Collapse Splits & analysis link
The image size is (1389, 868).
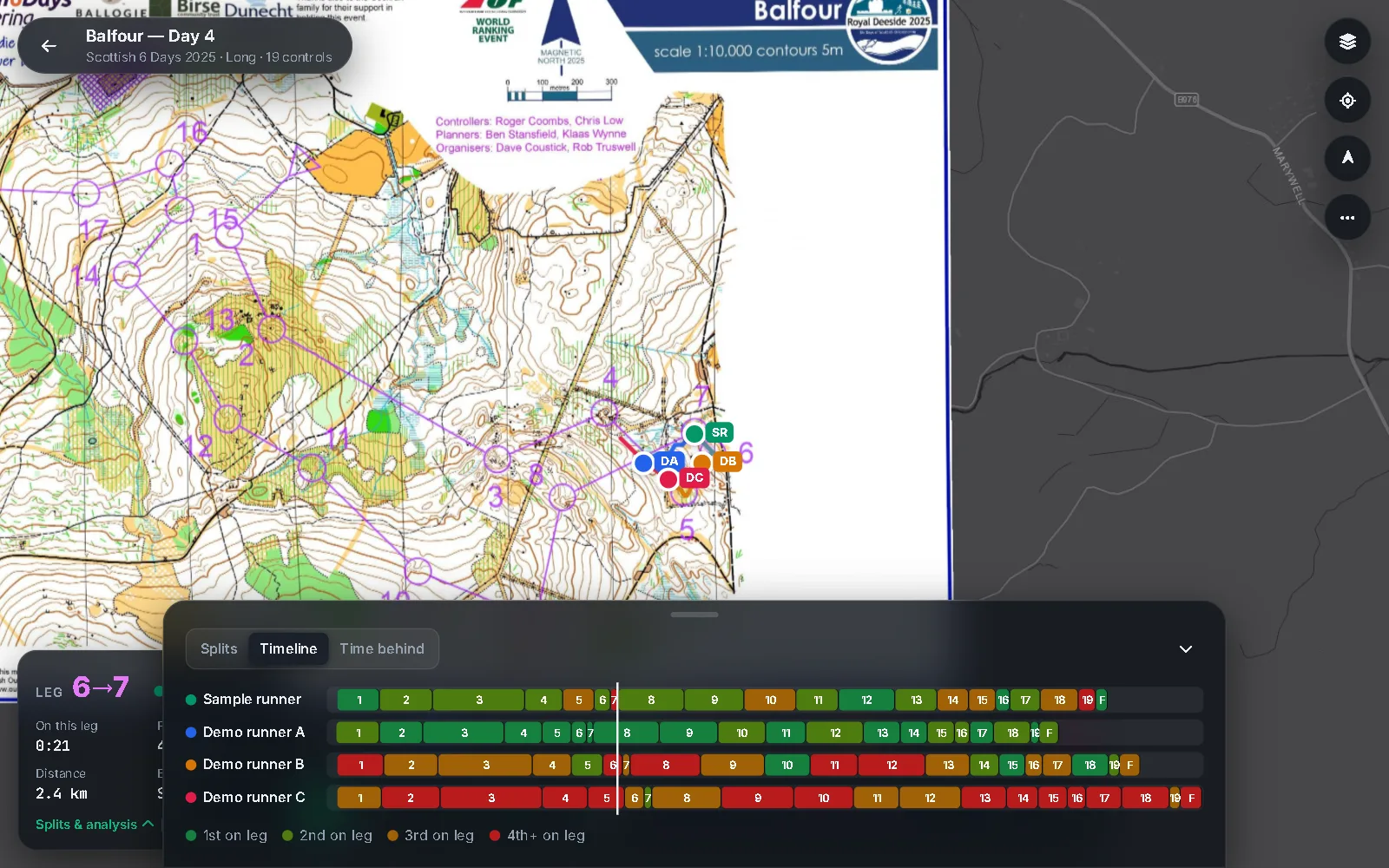click(95, 825)
